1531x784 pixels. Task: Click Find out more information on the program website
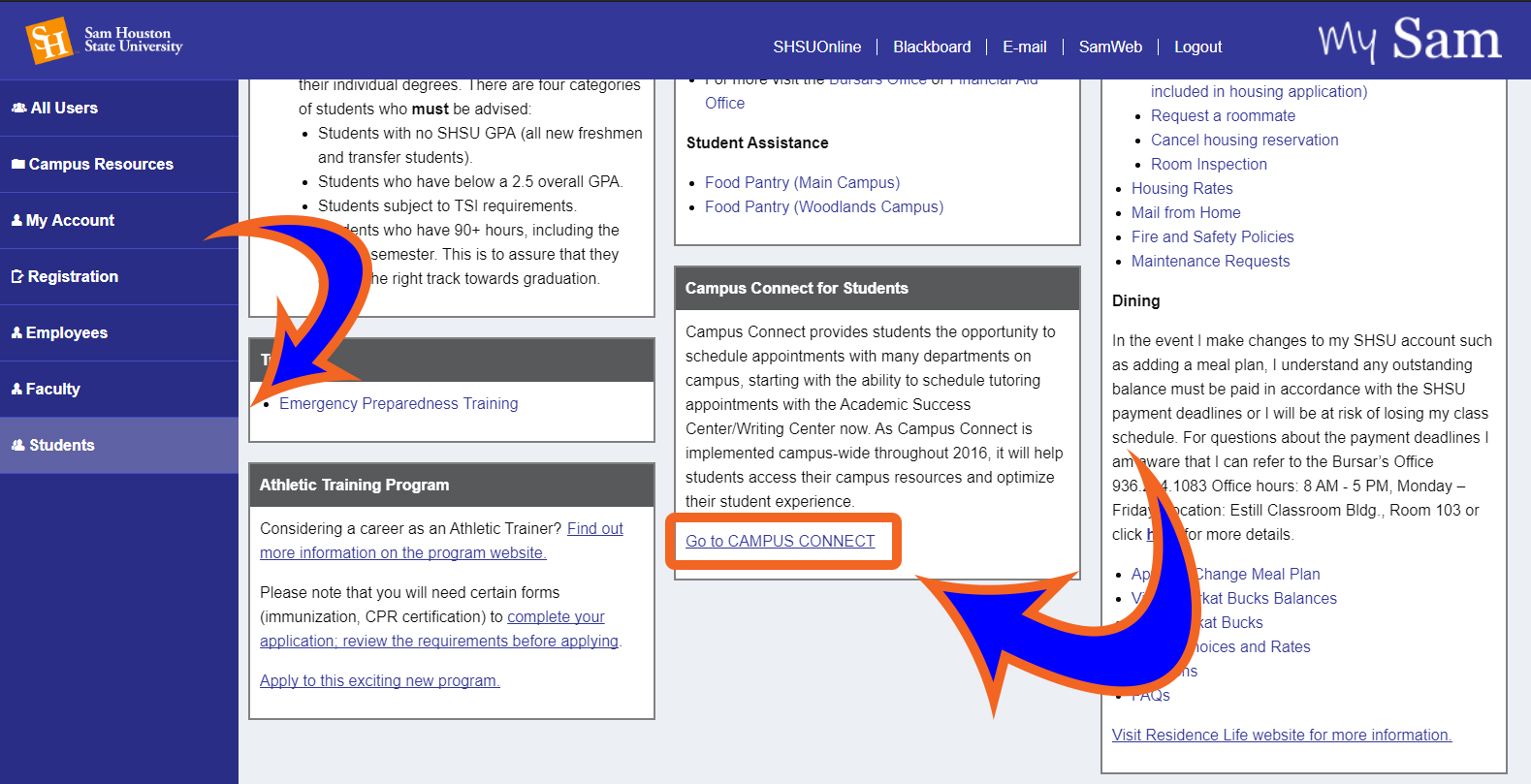coord(441,541)
